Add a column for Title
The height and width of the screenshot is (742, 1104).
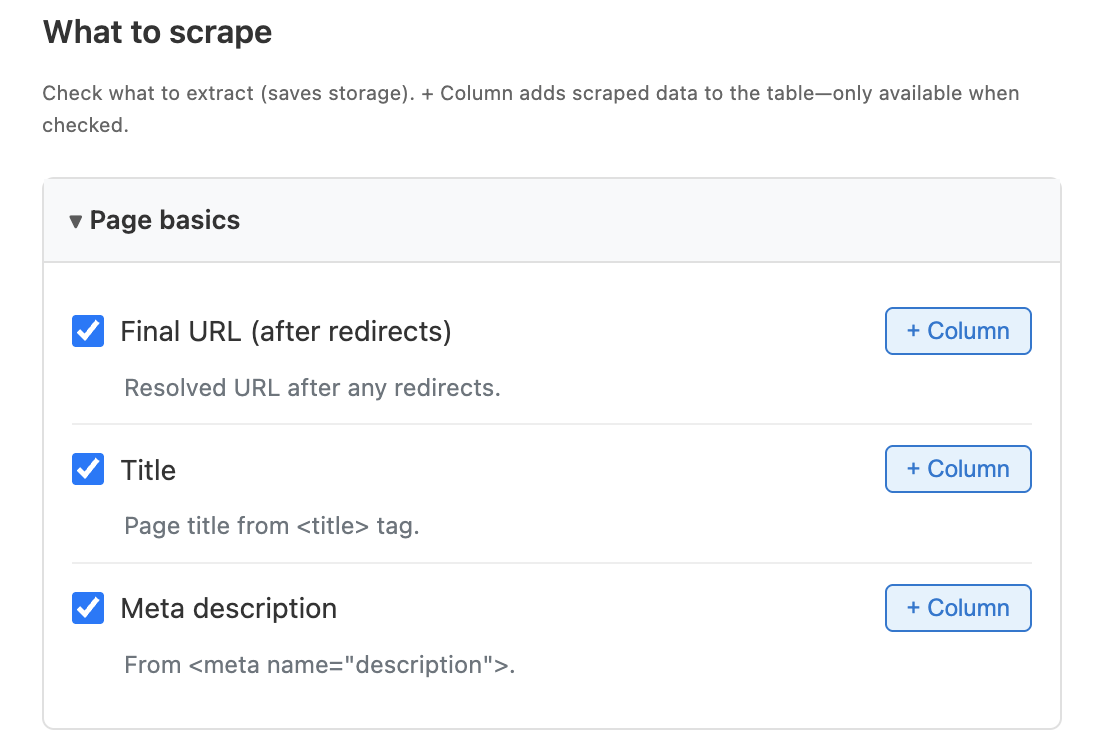[958, 469]
